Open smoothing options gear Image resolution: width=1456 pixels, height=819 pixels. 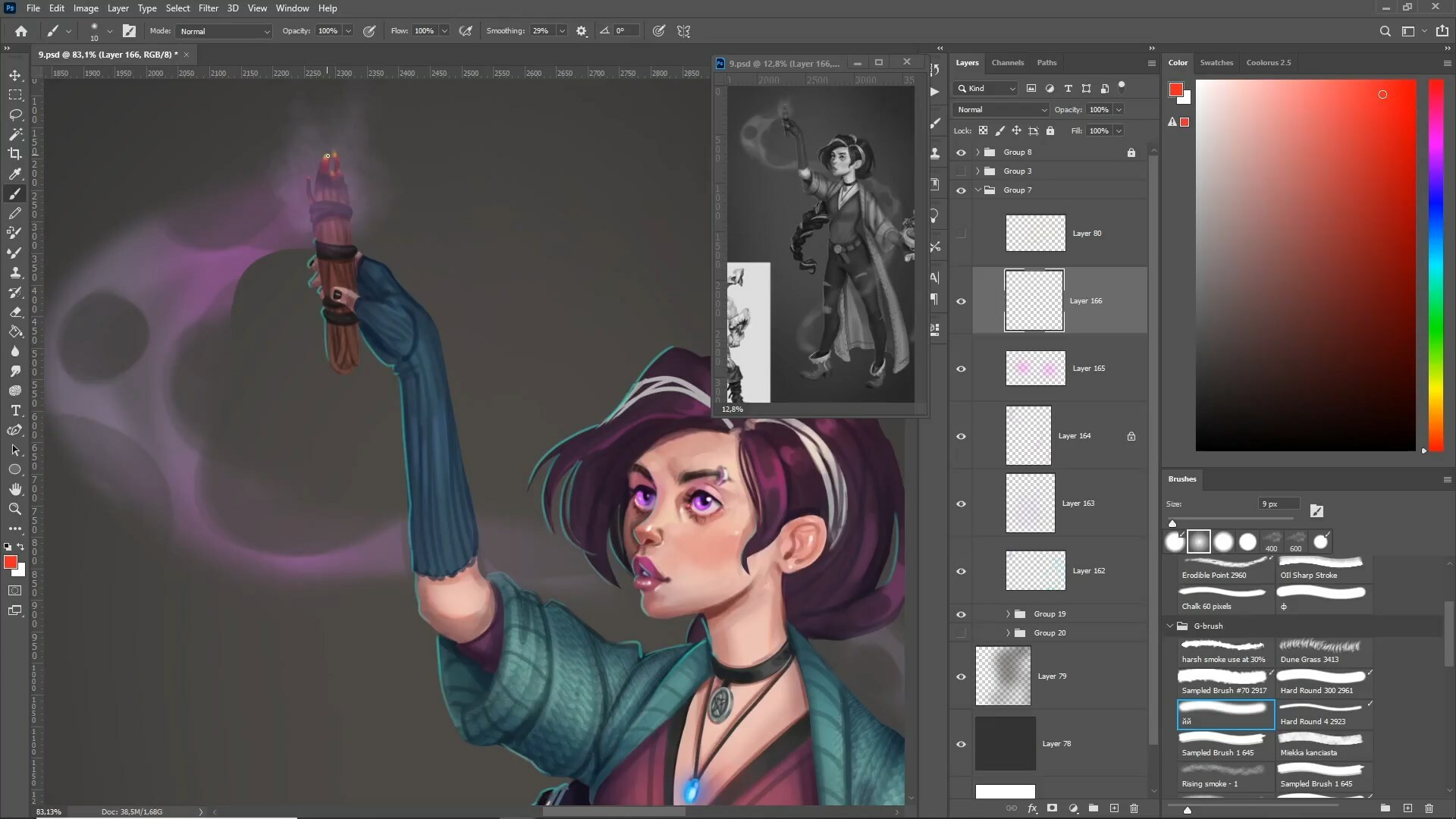pos(582,31)
